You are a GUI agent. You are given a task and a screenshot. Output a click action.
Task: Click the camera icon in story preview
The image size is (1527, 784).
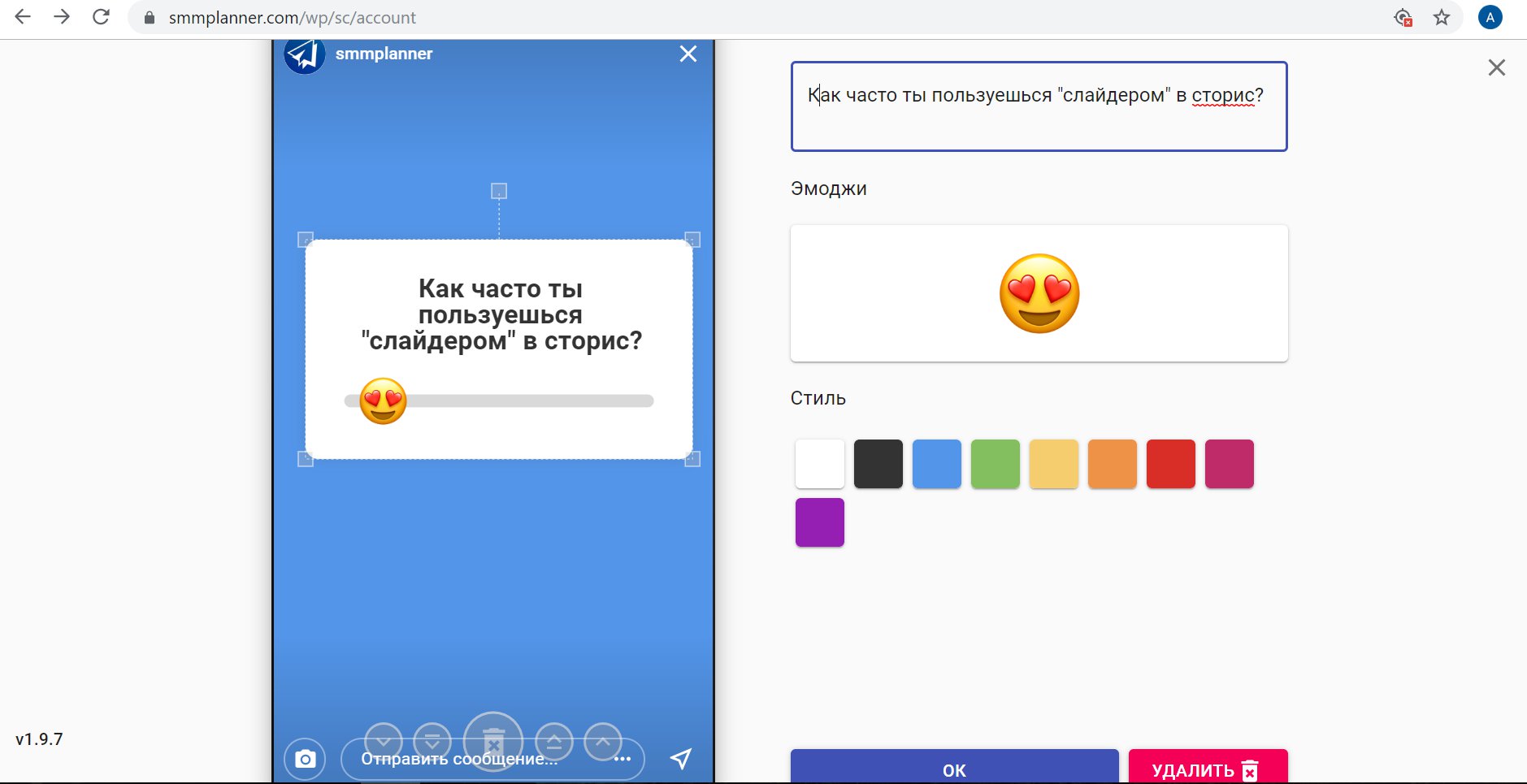[305, 759]
